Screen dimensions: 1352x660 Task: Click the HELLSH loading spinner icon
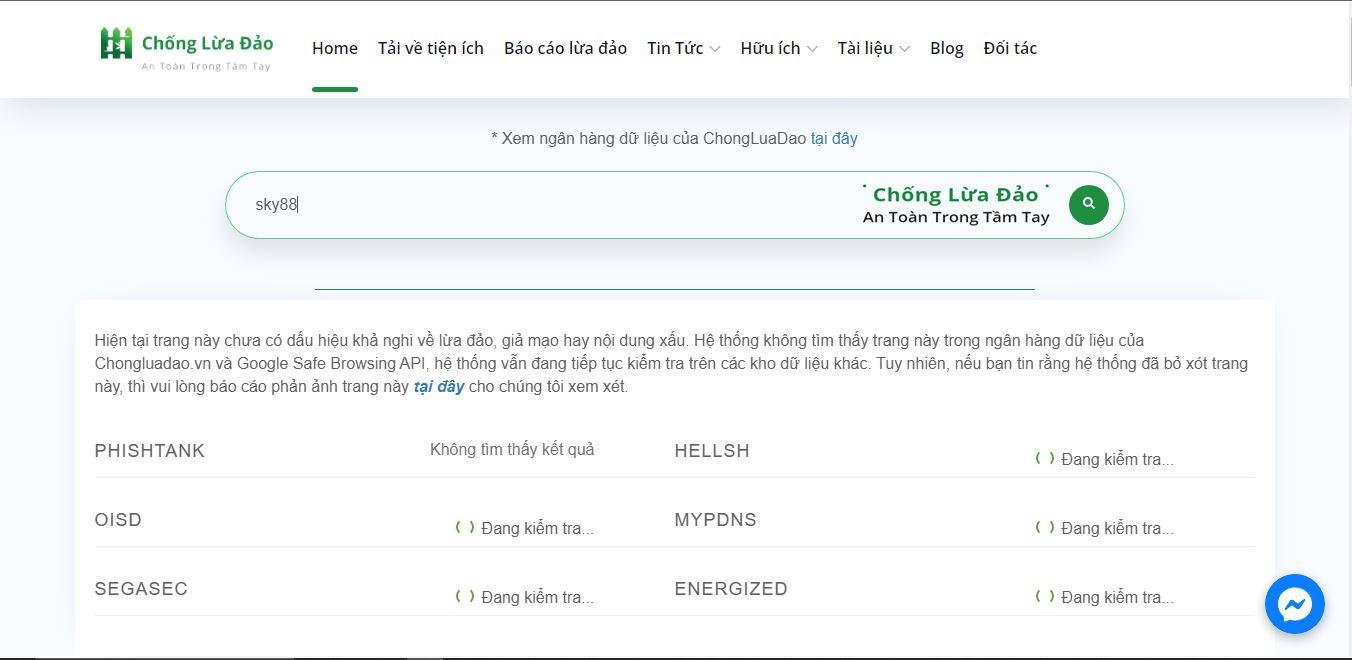pyautogui.click(x=1045, y=459)
